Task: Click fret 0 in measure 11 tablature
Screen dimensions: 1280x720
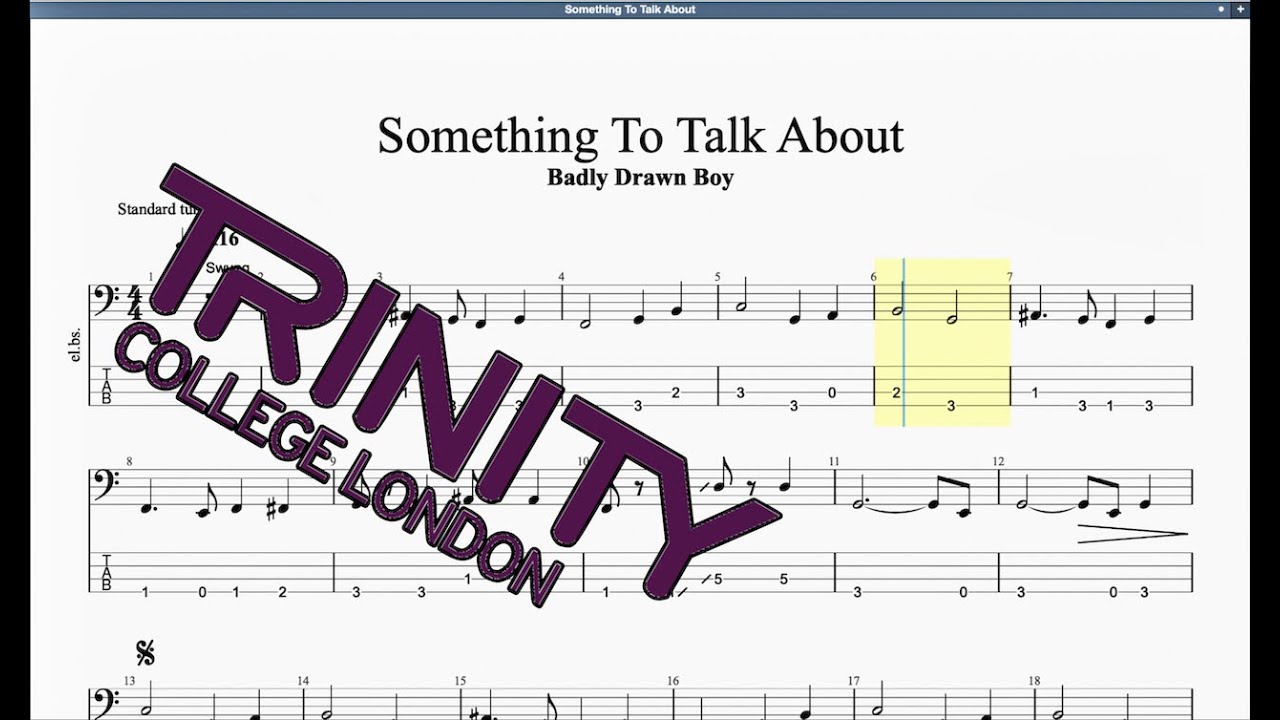Action: click(x=963, y=592)
